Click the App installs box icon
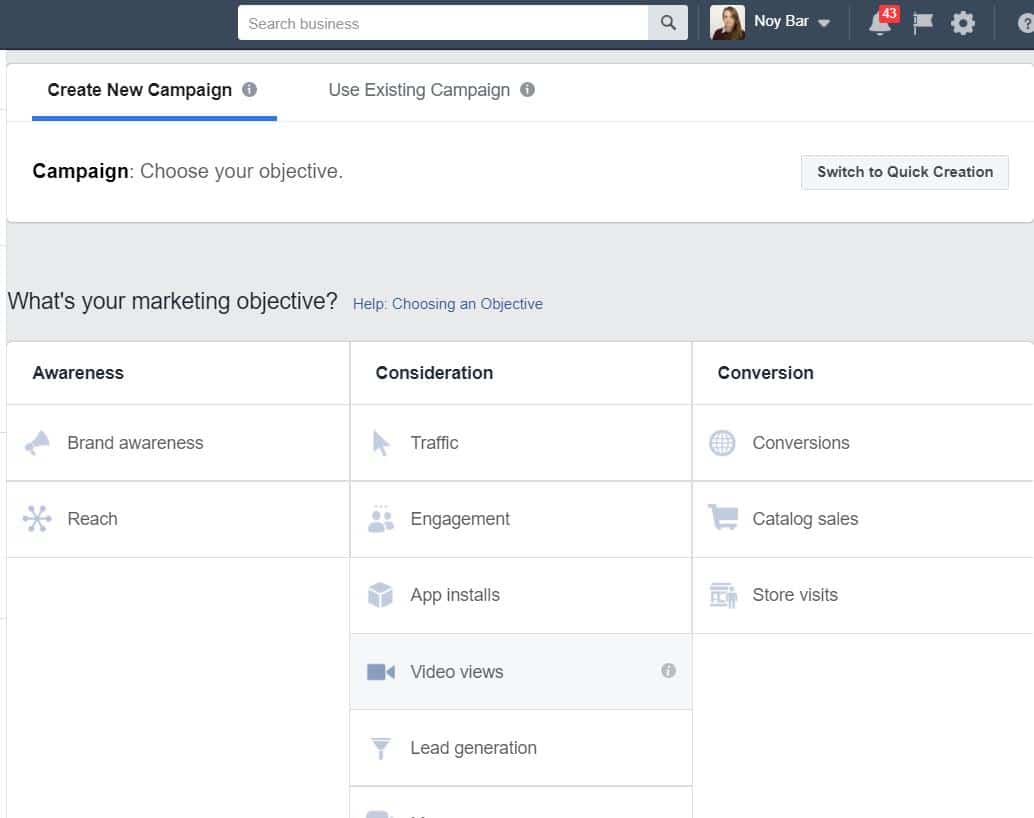The width and height of the screenshot is (1034, 818). coord(380,595)
